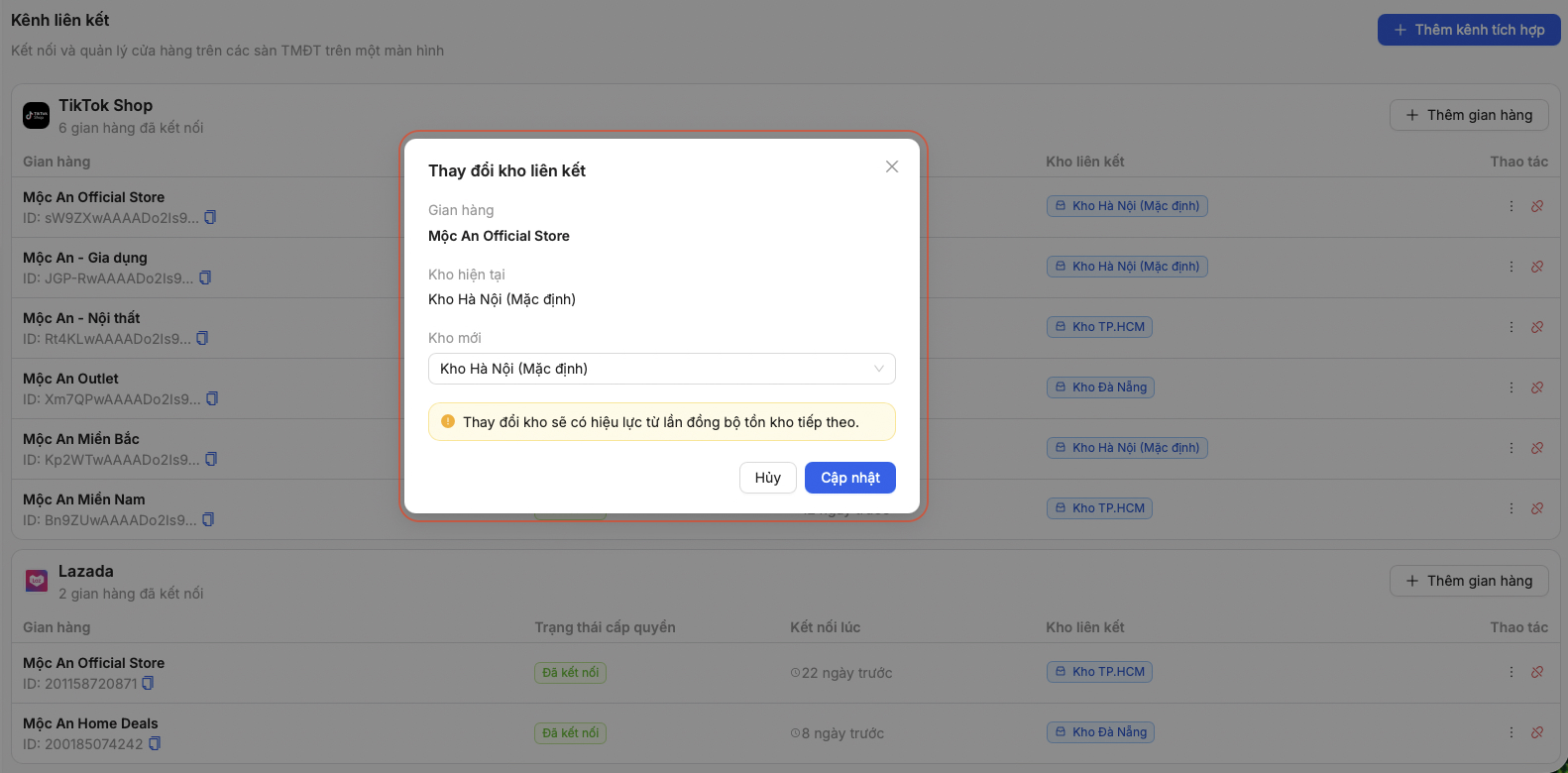Click Đã kết nối badge of Mộc An Home Deals
Image resolution: width=1568 pixels, height=773 pixels.
(x=571, y=733)
